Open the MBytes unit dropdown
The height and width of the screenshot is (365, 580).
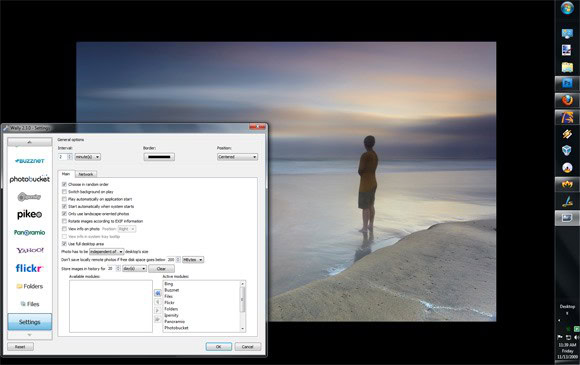(193, 260)
